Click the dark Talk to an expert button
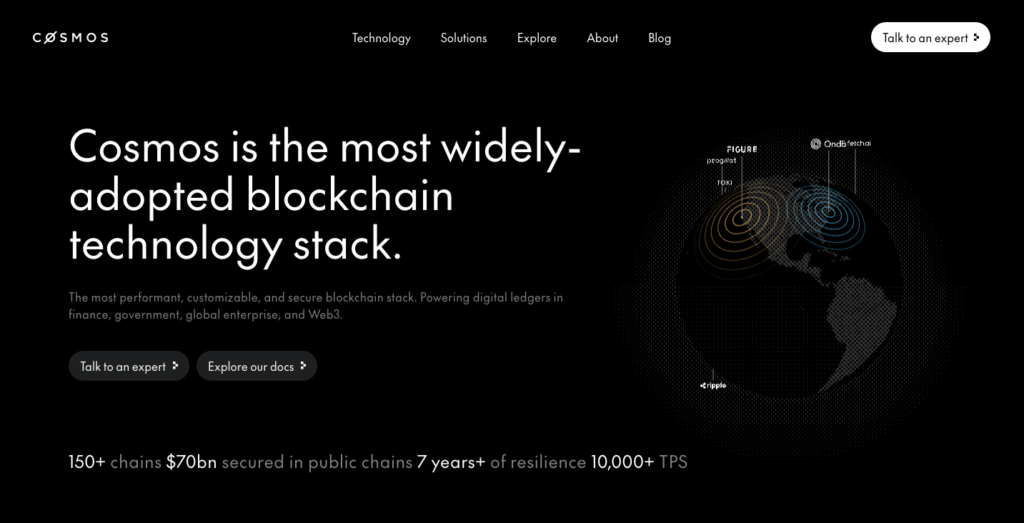This screenshot has height=523, width=1024. [x=128, y=366]
